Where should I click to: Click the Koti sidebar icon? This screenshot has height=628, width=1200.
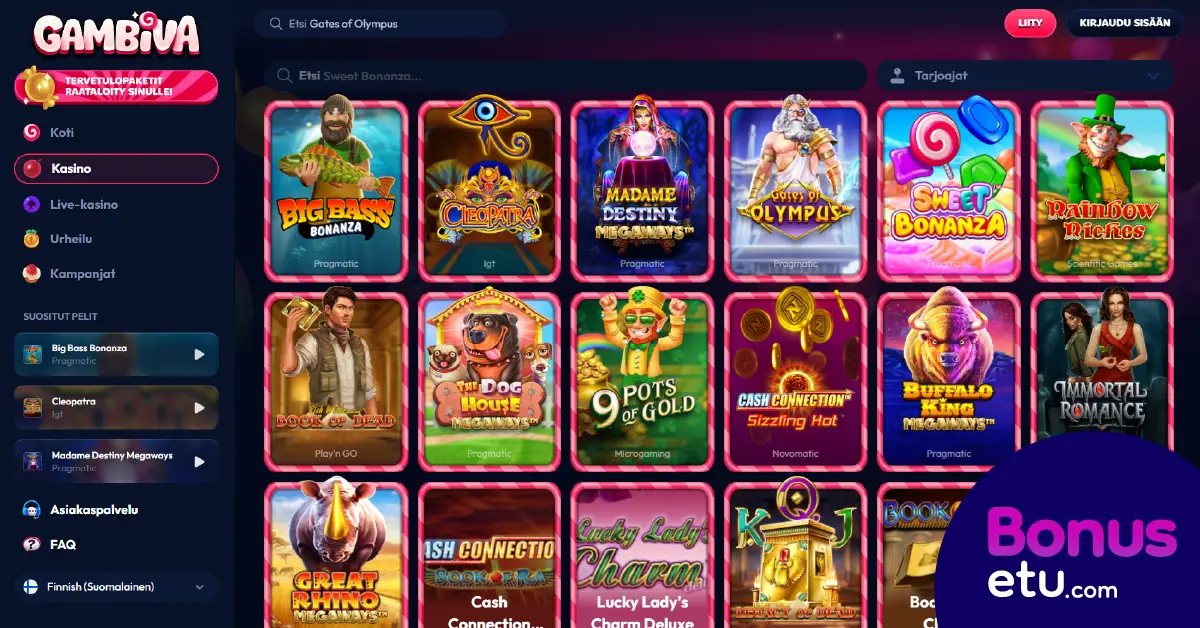point(32,132)
